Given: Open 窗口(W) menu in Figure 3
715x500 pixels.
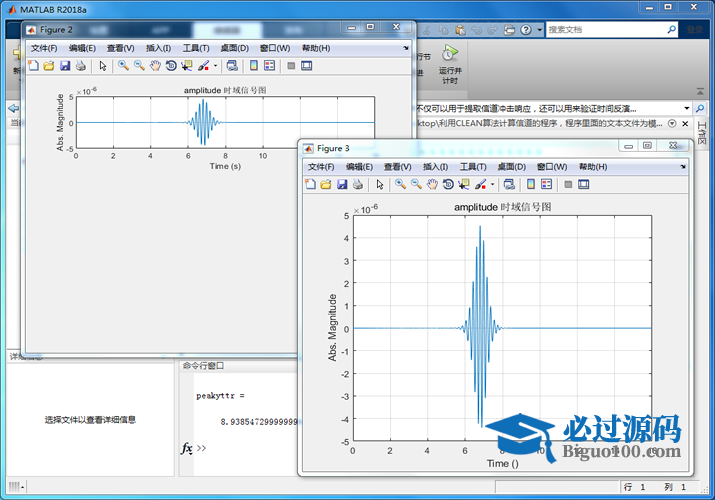Looking at the screenshot, I should coord(552,167).
